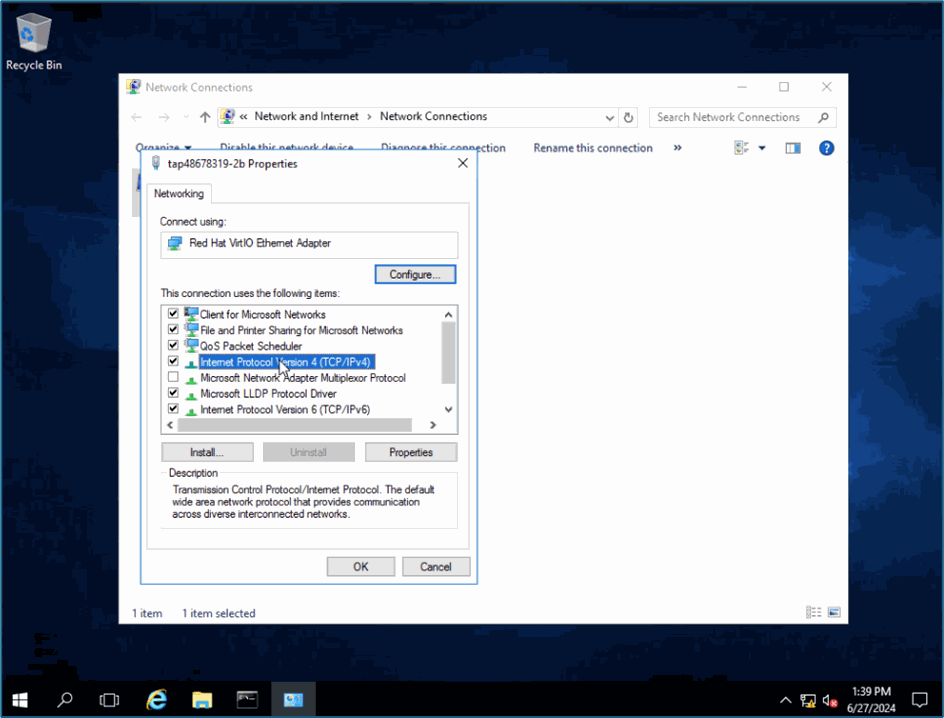
Task: Open the address bar history dropdown
Action: tap(609, 117)
